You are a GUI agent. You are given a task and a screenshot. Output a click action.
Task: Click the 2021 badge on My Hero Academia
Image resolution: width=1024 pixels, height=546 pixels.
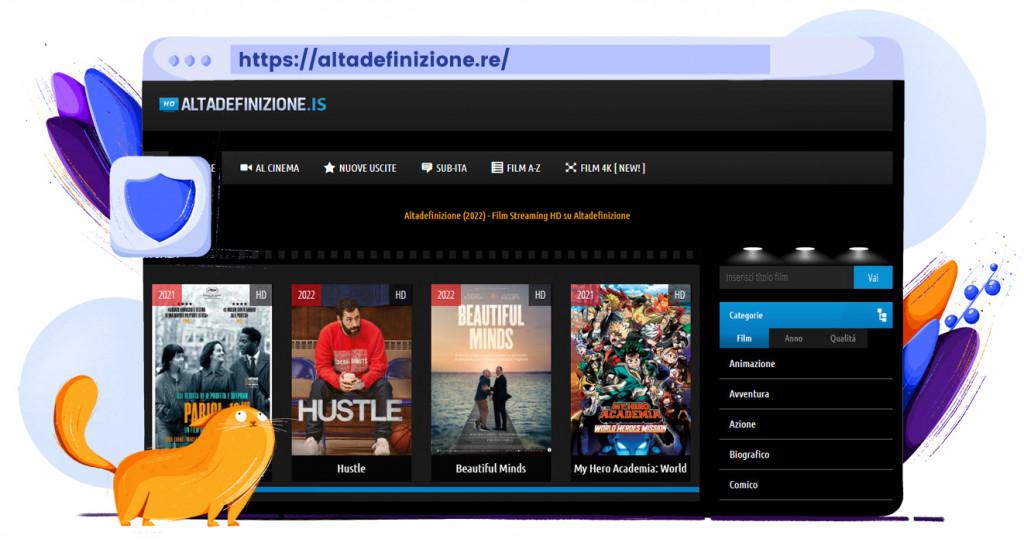click(x=585, y=295)
